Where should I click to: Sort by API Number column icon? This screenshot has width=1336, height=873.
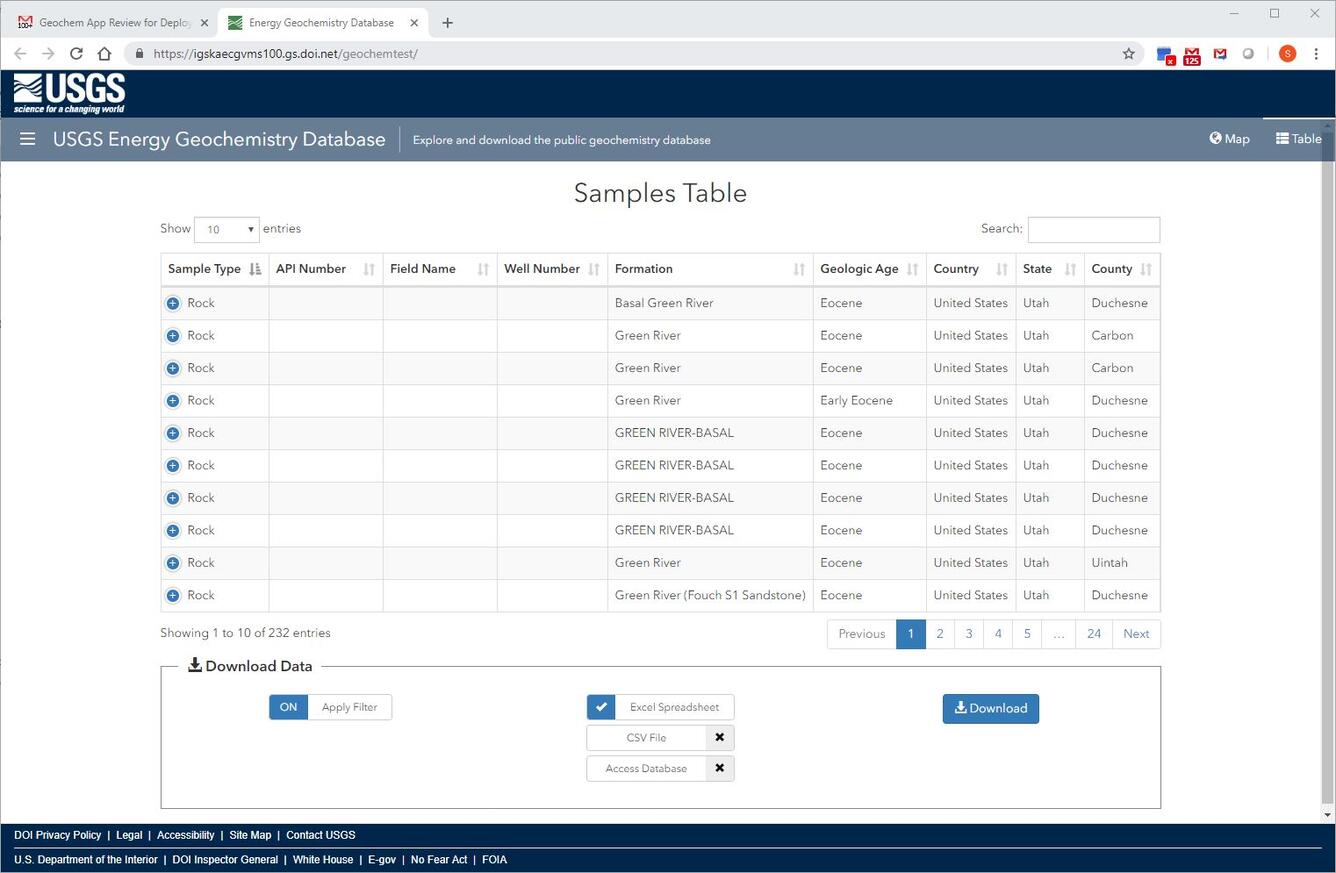point(369,269)
